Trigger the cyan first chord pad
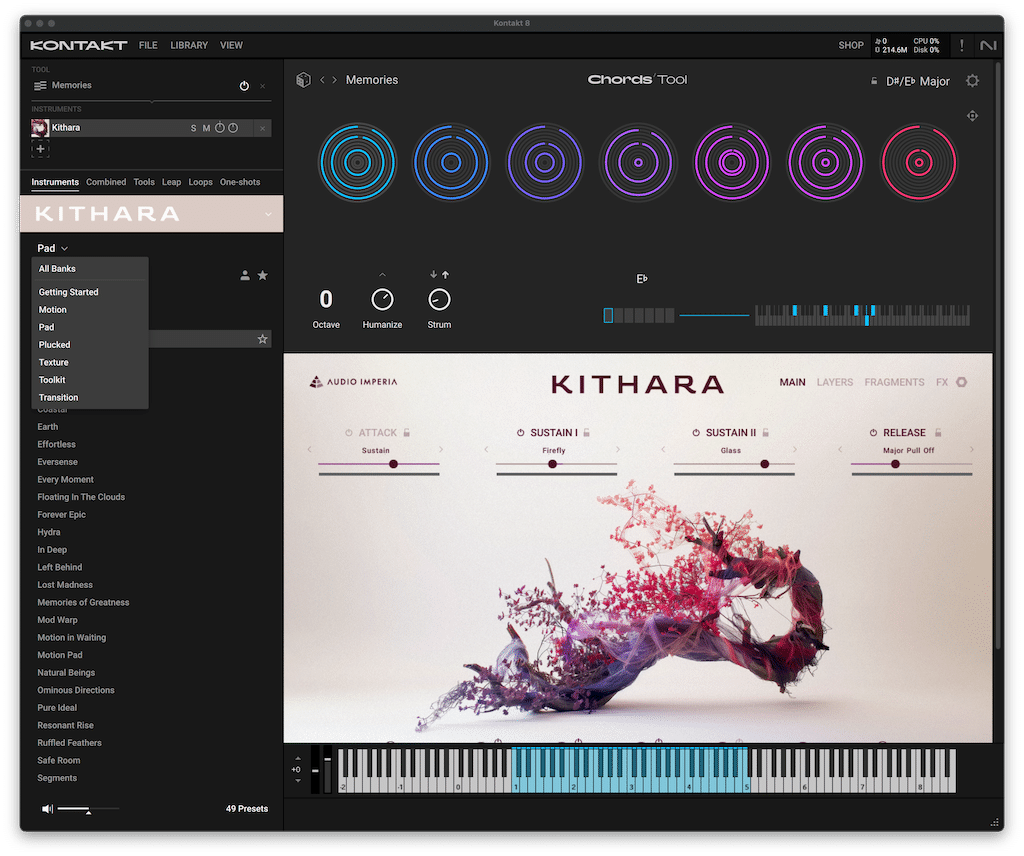This screenshot has height=856, width=1024. pyautogui.click(x=357, y=163)
